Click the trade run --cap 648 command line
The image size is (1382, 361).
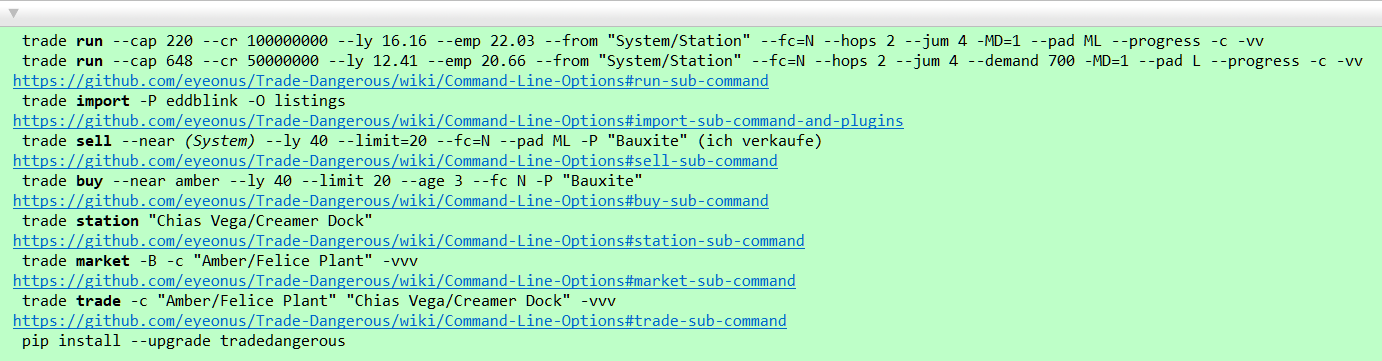pyautogui.click(x=691, y=61)
